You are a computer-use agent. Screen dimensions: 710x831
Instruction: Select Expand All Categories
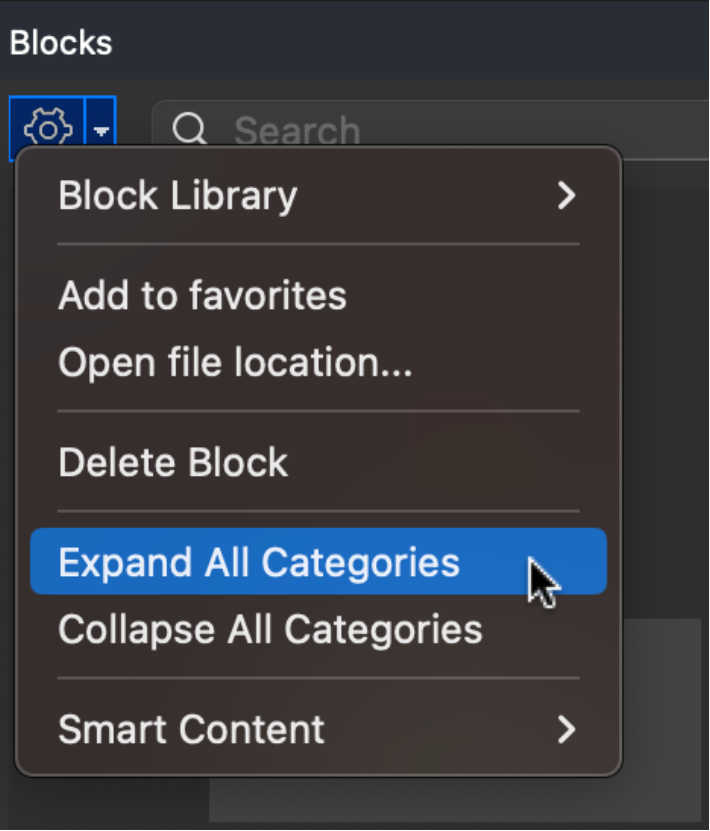tap(318, 562)
